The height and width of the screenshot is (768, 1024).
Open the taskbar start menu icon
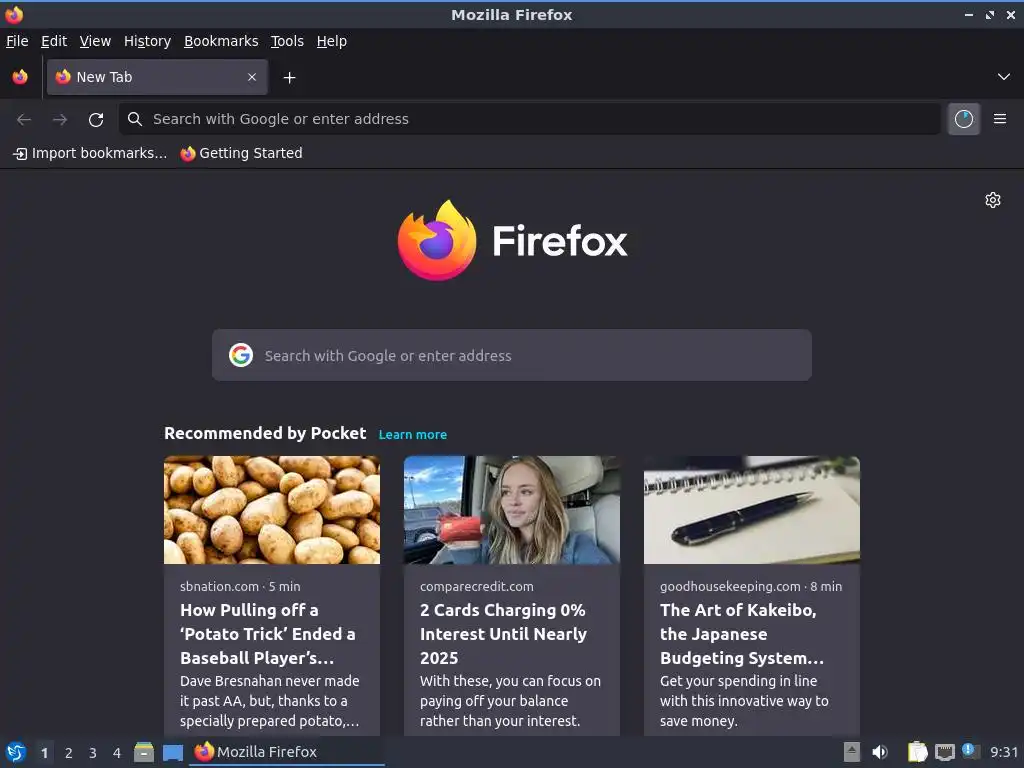(16, 752)
